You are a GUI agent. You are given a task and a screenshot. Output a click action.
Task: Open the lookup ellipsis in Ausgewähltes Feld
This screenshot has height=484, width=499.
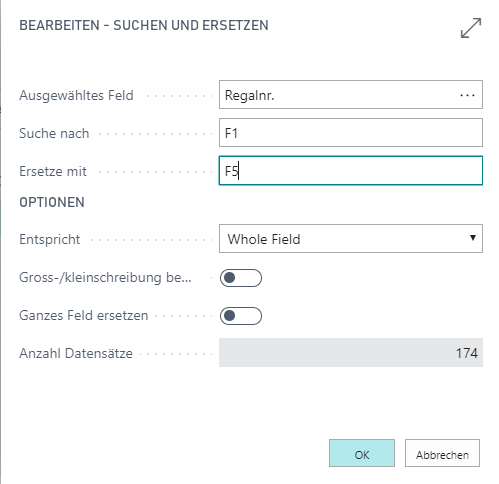pyautogui.click(x=467, y=95)
